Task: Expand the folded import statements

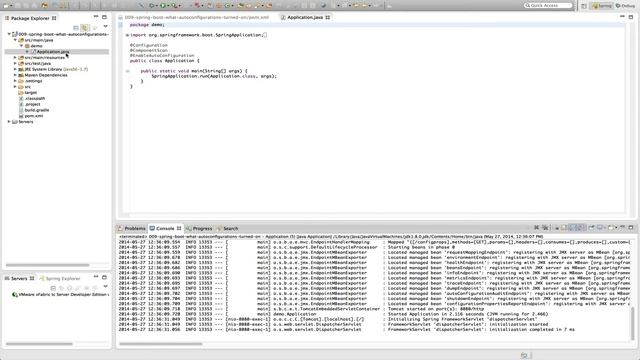Action: pyautogui.click(x=127, y=35)
